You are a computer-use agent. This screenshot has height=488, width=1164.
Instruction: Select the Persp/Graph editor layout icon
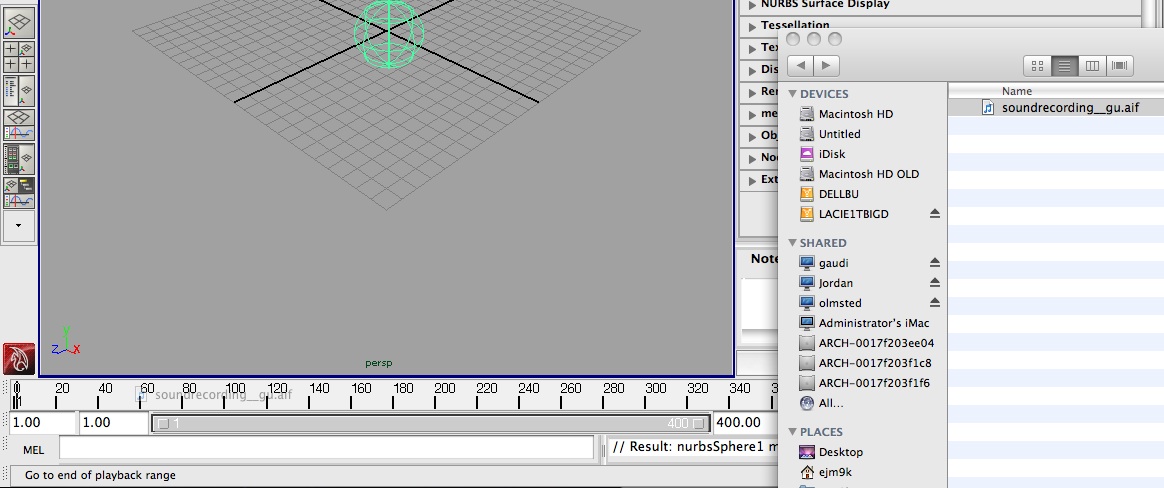[x=19, y=124]
